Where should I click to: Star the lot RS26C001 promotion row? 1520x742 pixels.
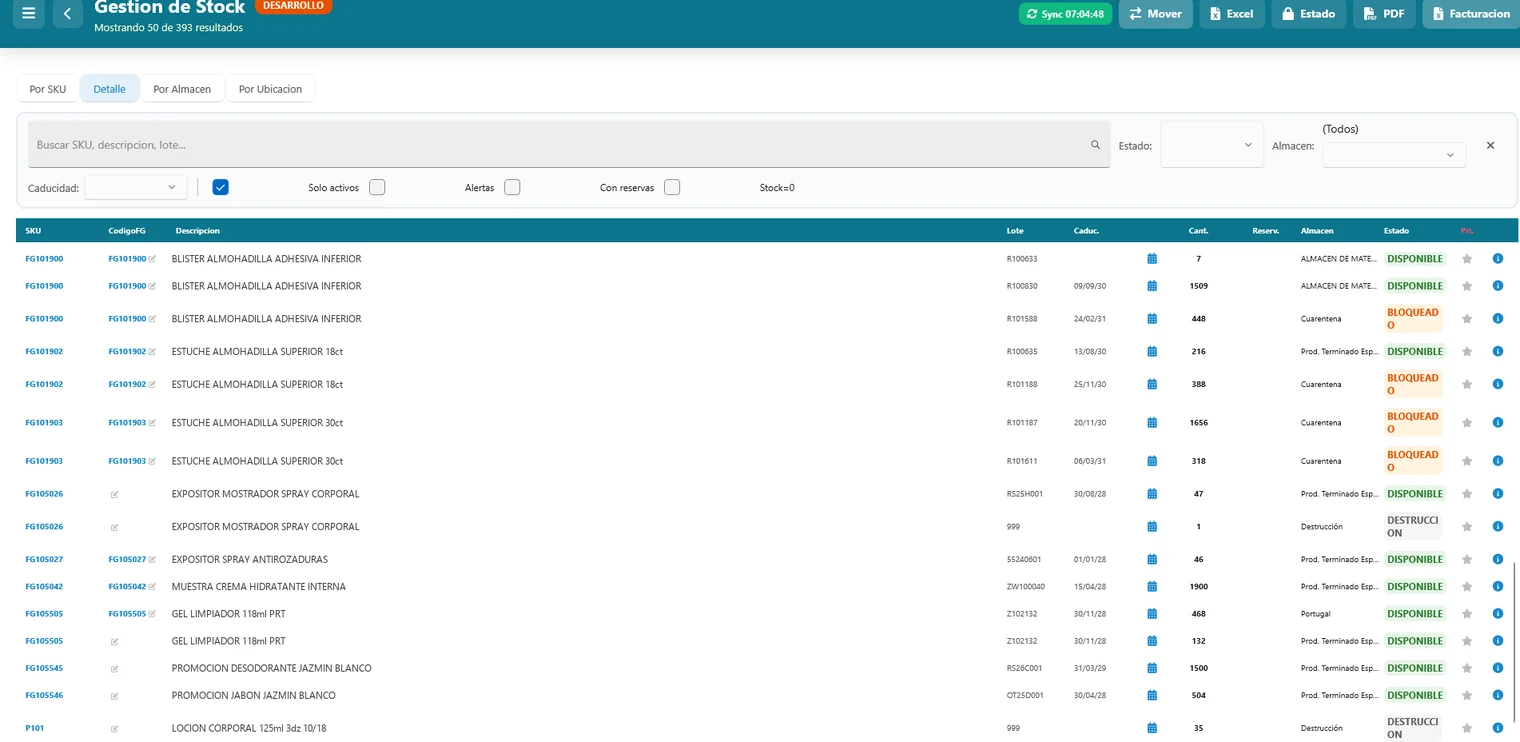point(1467,668)
